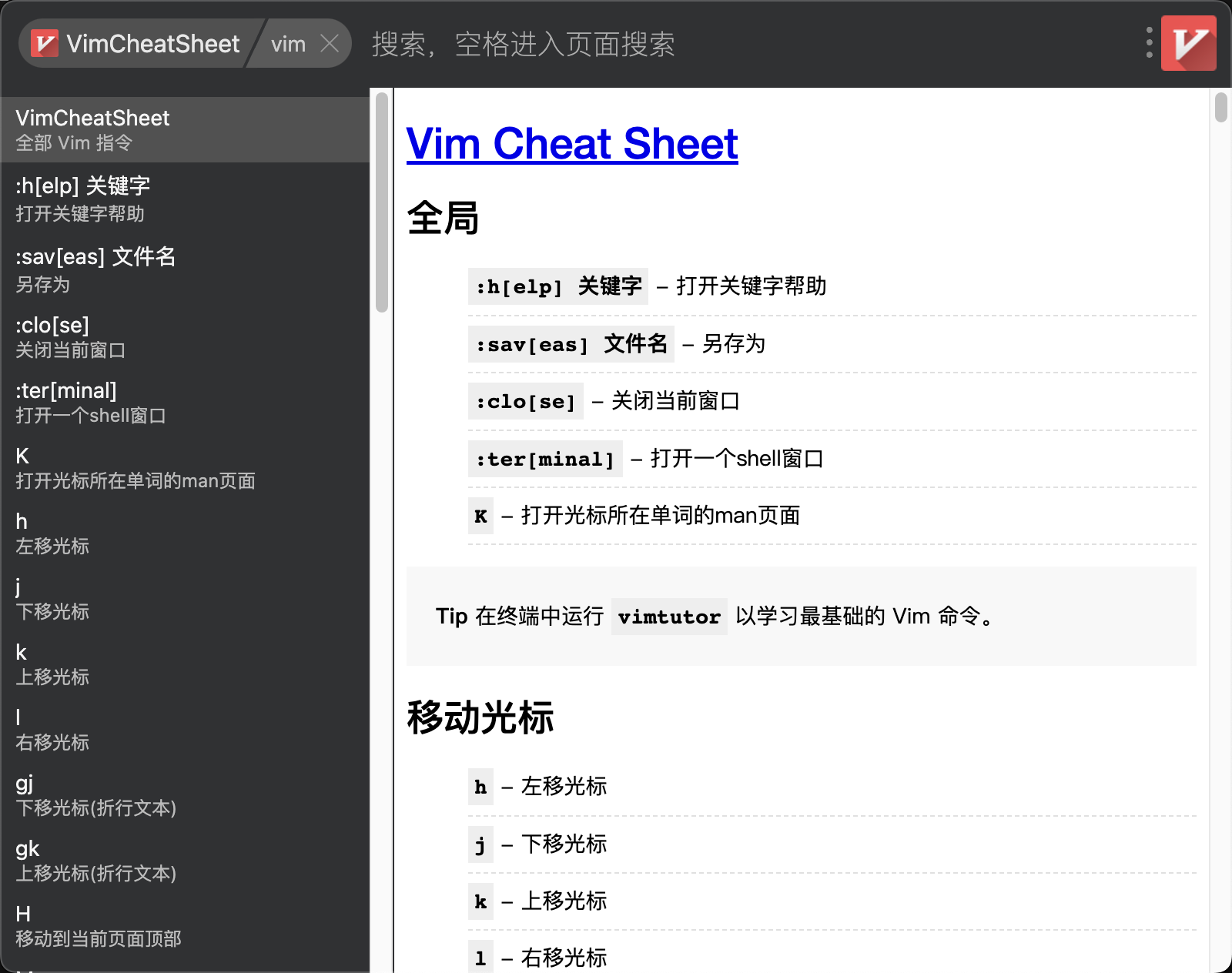
Task: Open the three-dot options menu
Action: tap(1149, 43)
